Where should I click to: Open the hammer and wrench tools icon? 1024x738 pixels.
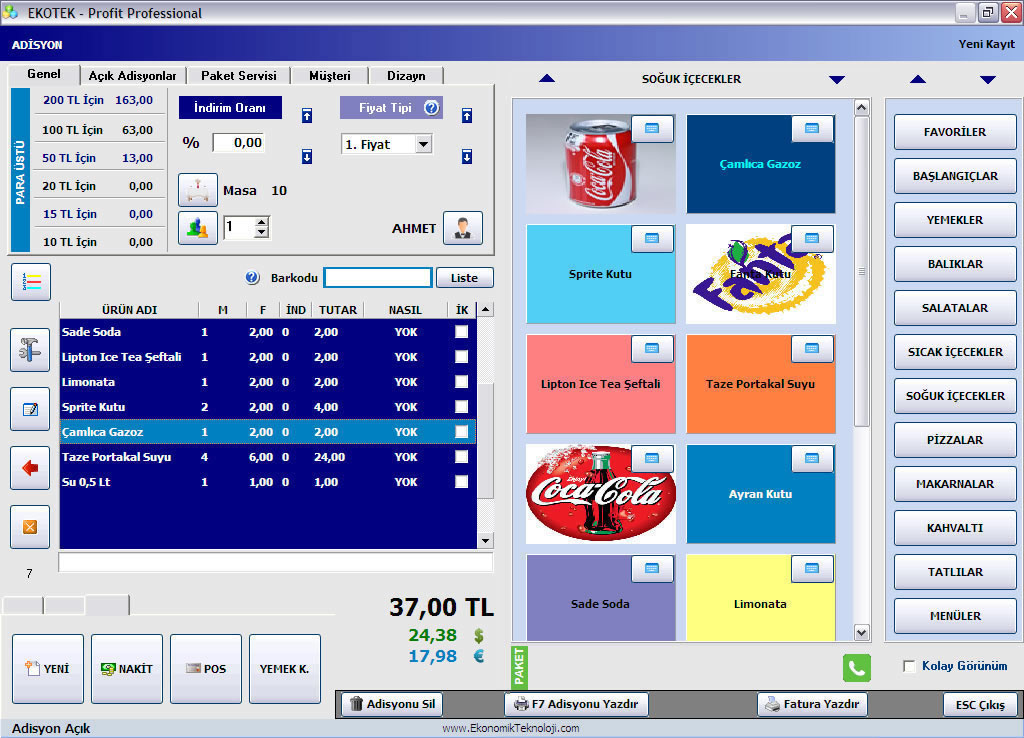[x=30, y=350]
